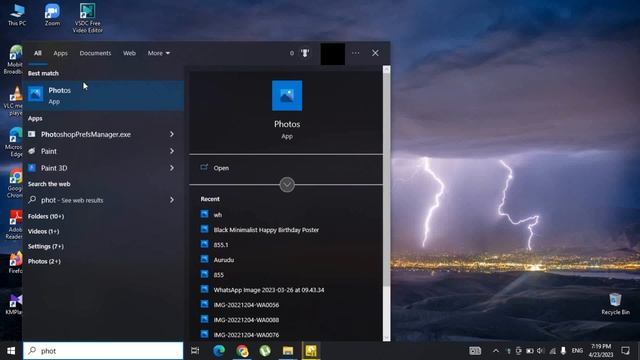
Task: Expand the Paint result arrow
Action: click(172, 151)
